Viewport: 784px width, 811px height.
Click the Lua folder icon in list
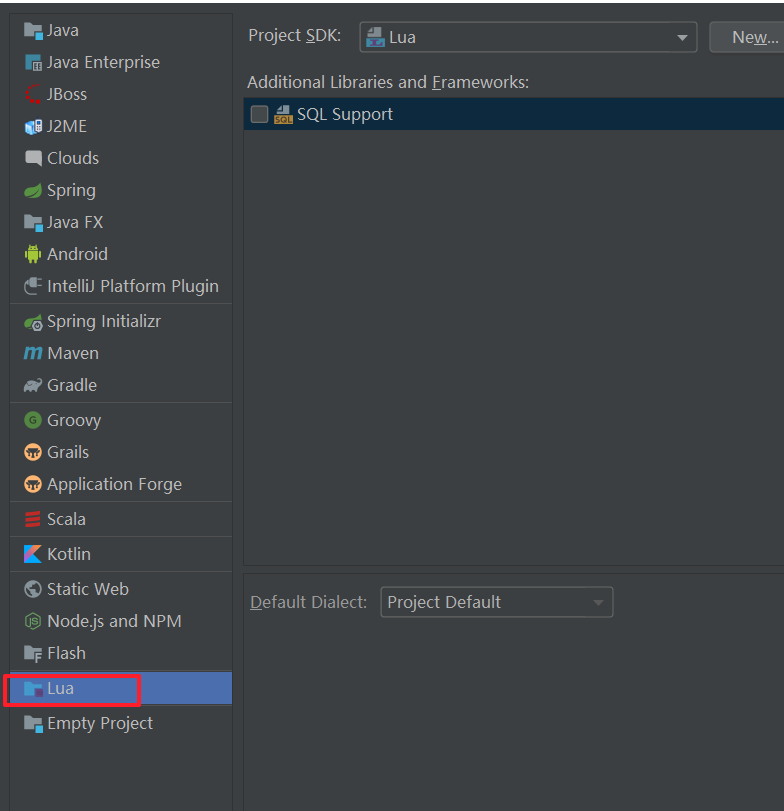tap(33, 689)
